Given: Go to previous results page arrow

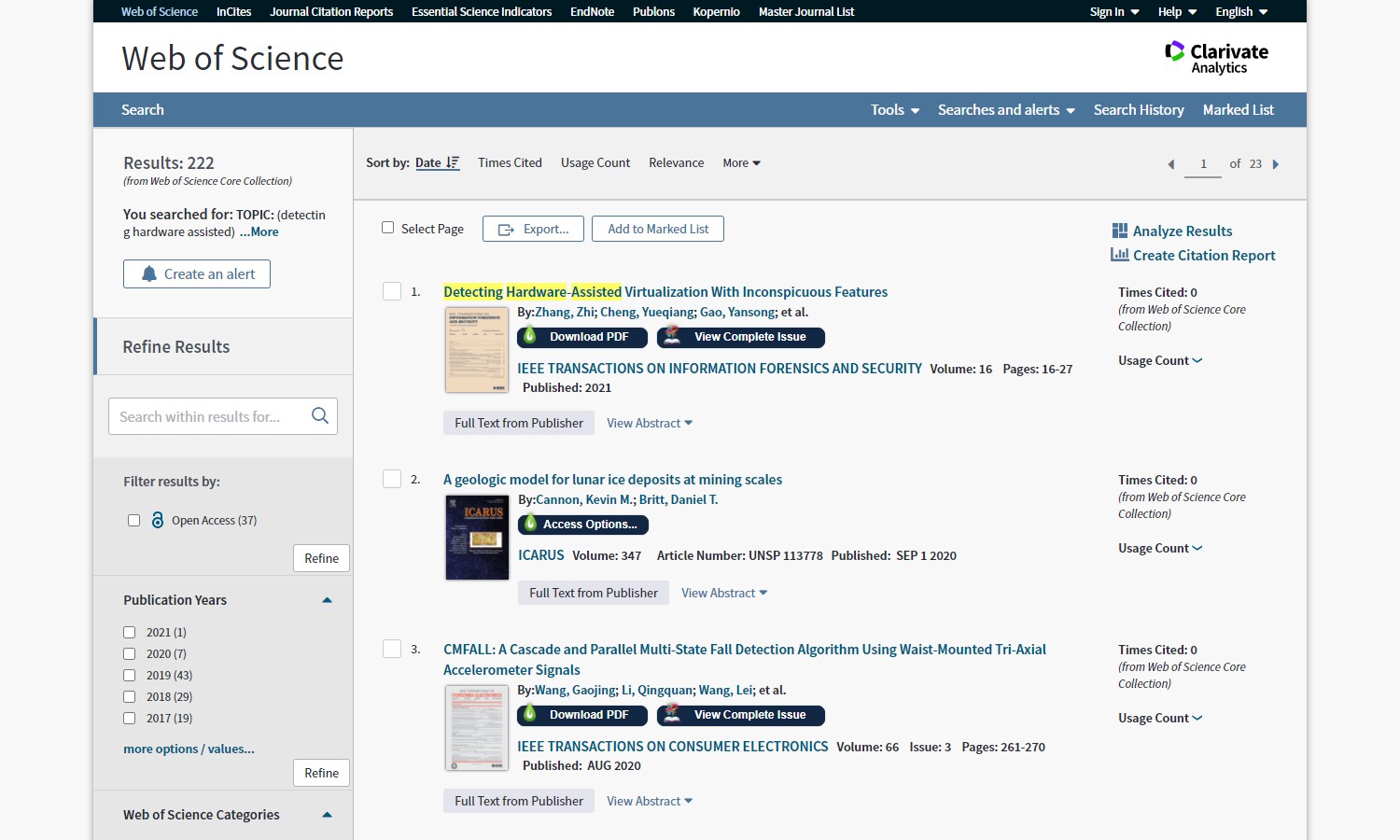Looking at the screenshot, I should (1171, 164).
